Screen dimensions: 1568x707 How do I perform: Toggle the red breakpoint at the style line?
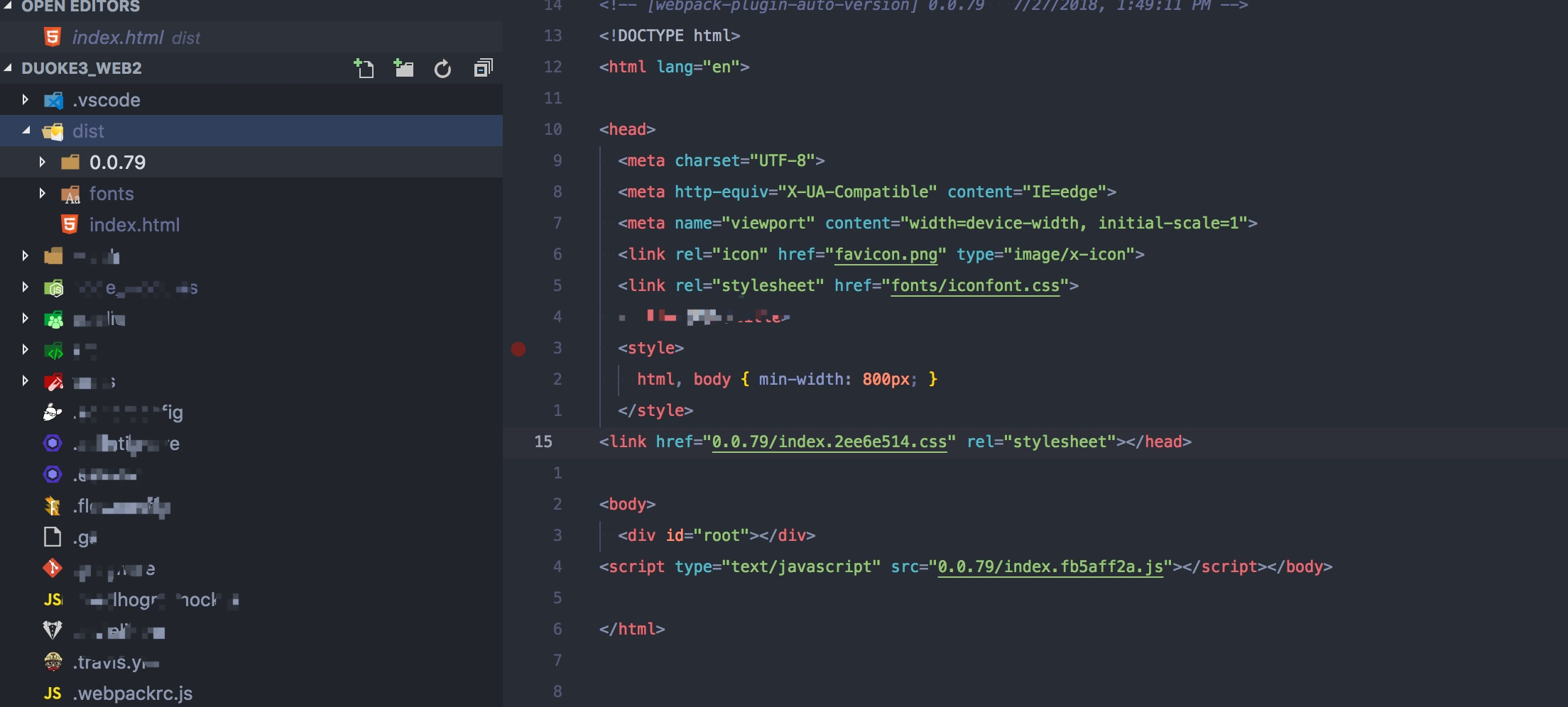click(x=518, y=349)
